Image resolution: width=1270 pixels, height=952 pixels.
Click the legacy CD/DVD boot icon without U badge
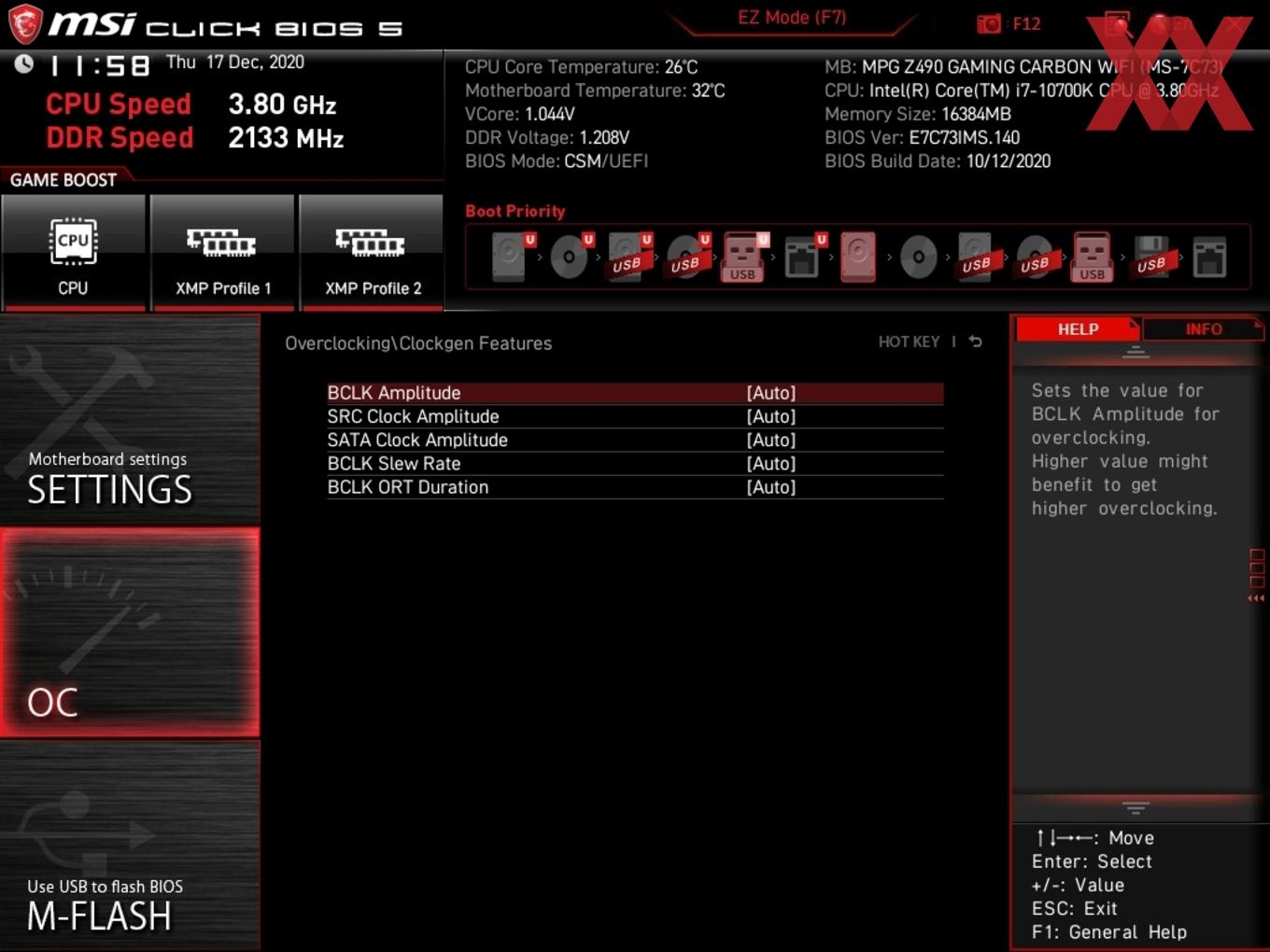click(918, 257)
